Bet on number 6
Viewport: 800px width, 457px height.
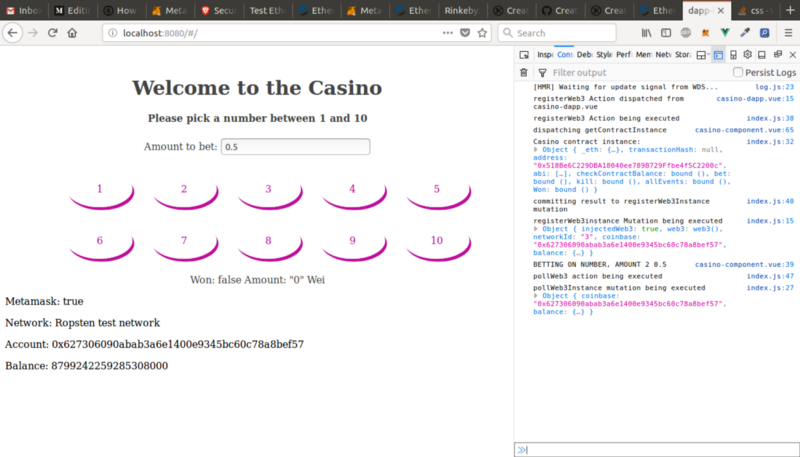(x=102, y=245)
